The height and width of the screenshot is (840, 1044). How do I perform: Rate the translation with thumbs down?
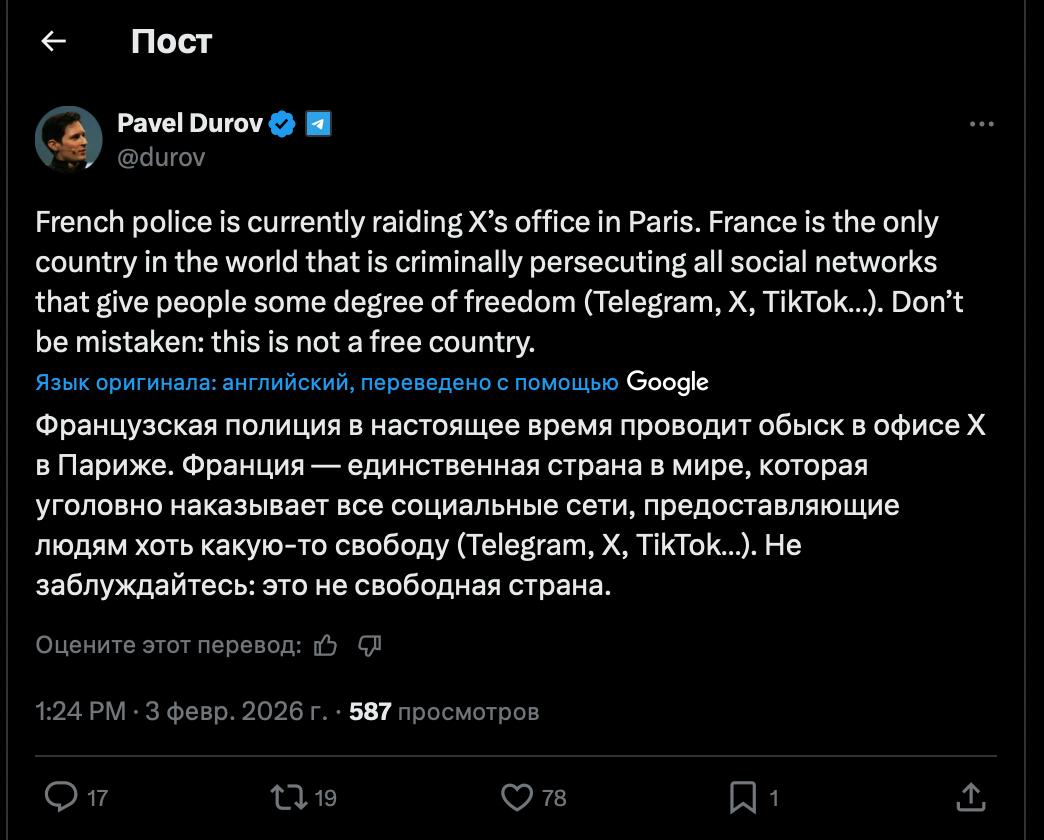[369, 647]
